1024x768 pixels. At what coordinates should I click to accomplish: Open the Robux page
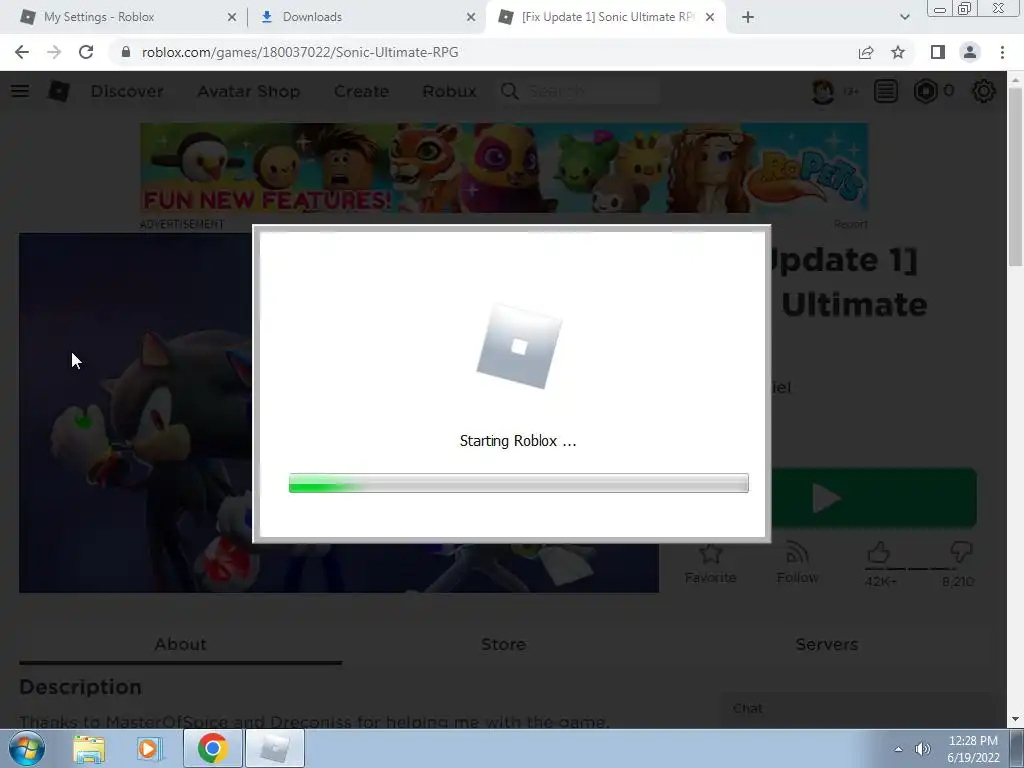coord(449,91)
